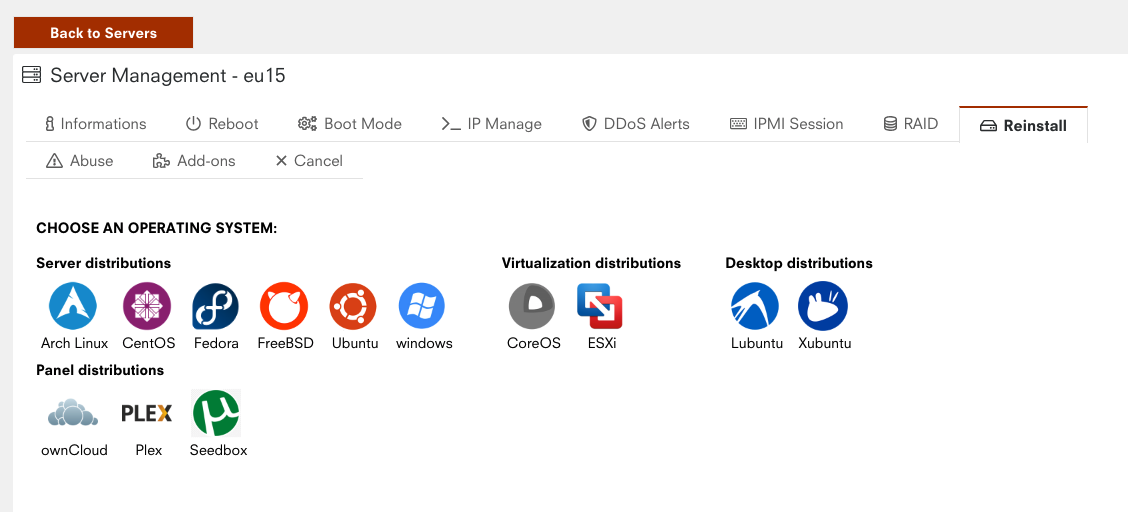The height and width of the screenshot is (512, 1128).
Task: Pick the Seedbox panel icon
Action: pyautogui.click(x=217, y=413)
